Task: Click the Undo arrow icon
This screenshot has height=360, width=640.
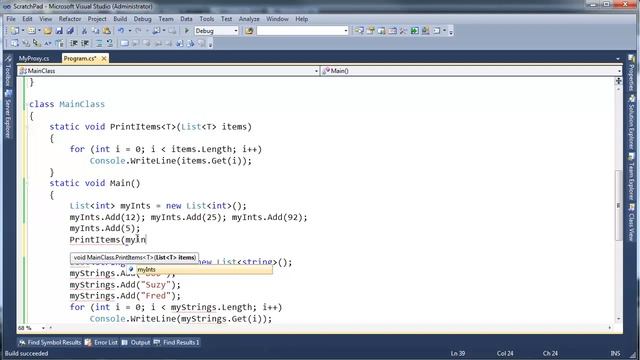Action: pyautogui.click(x=121, y=31)
